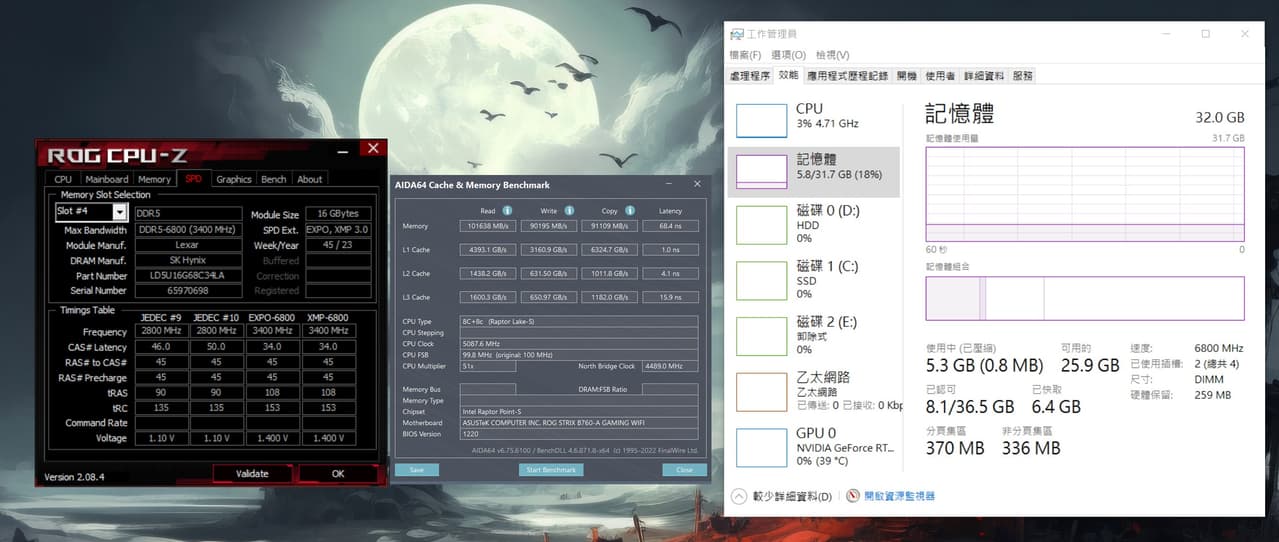The width and height of the screenshot is (1279, 542).
Task: Click Start Benchmark in AIDA64
Action: click(x=551, y=469)
